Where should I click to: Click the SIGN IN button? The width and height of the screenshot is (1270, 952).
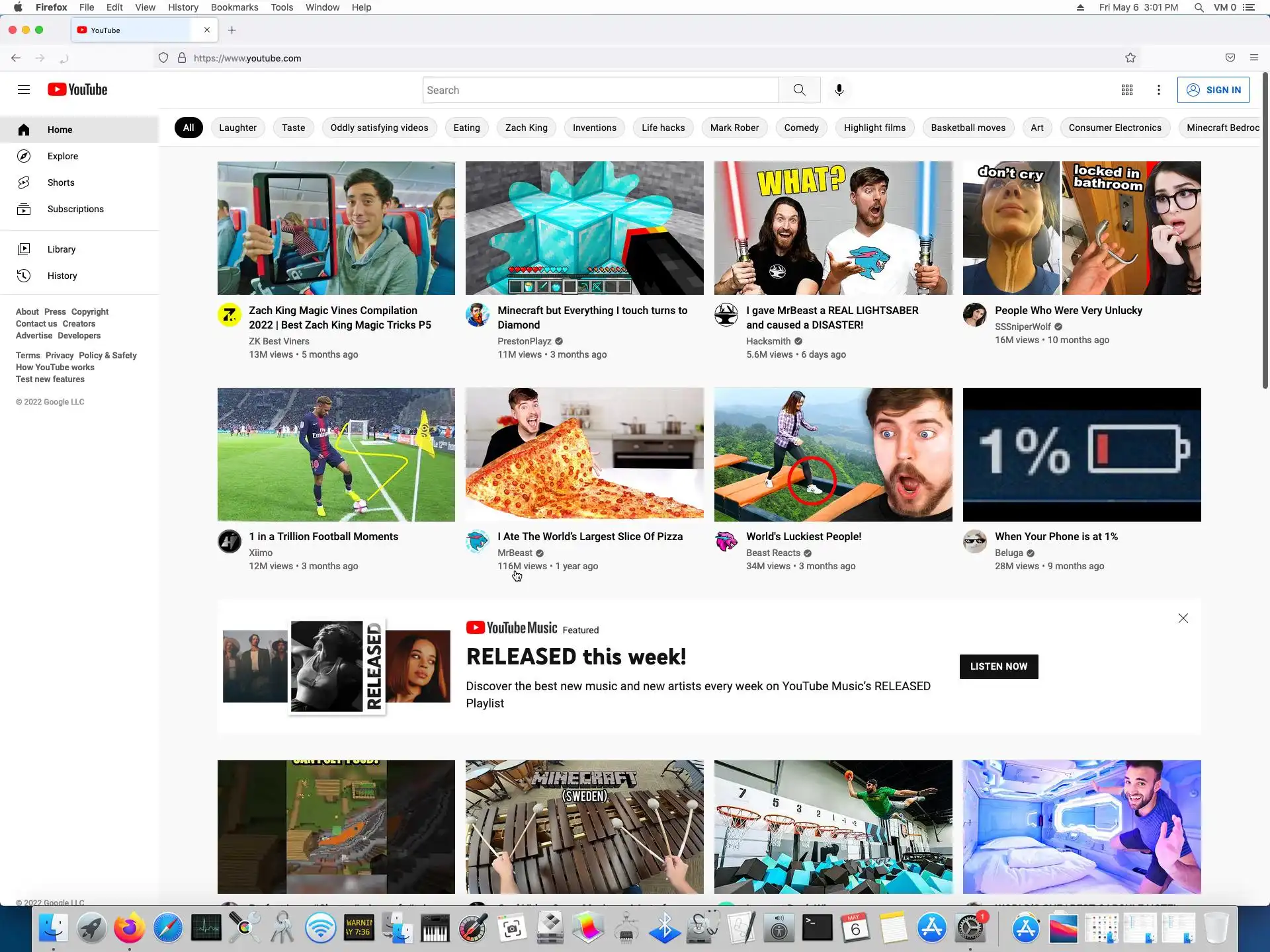(x=1213, y=90)
